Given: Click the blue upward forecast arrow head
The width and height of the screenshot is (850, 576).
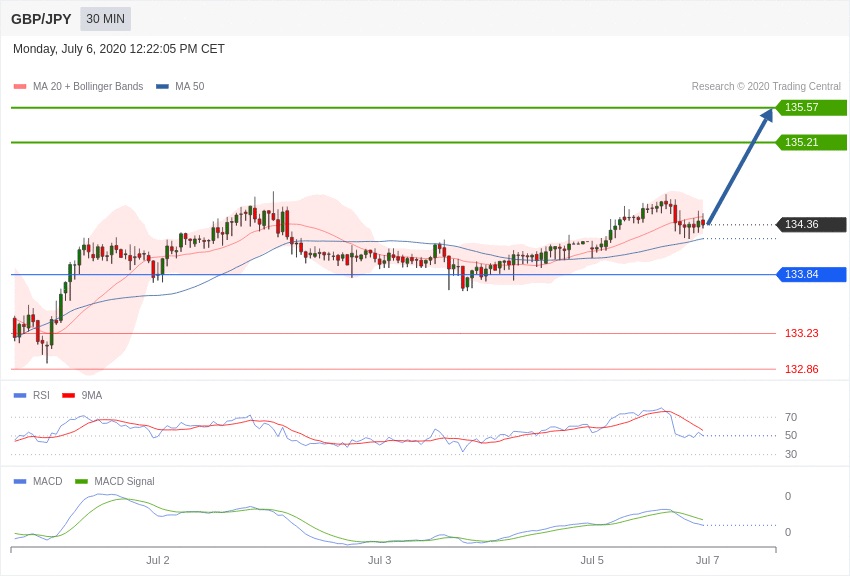Looking at the screenshot, I should click(x=766, y=115).
